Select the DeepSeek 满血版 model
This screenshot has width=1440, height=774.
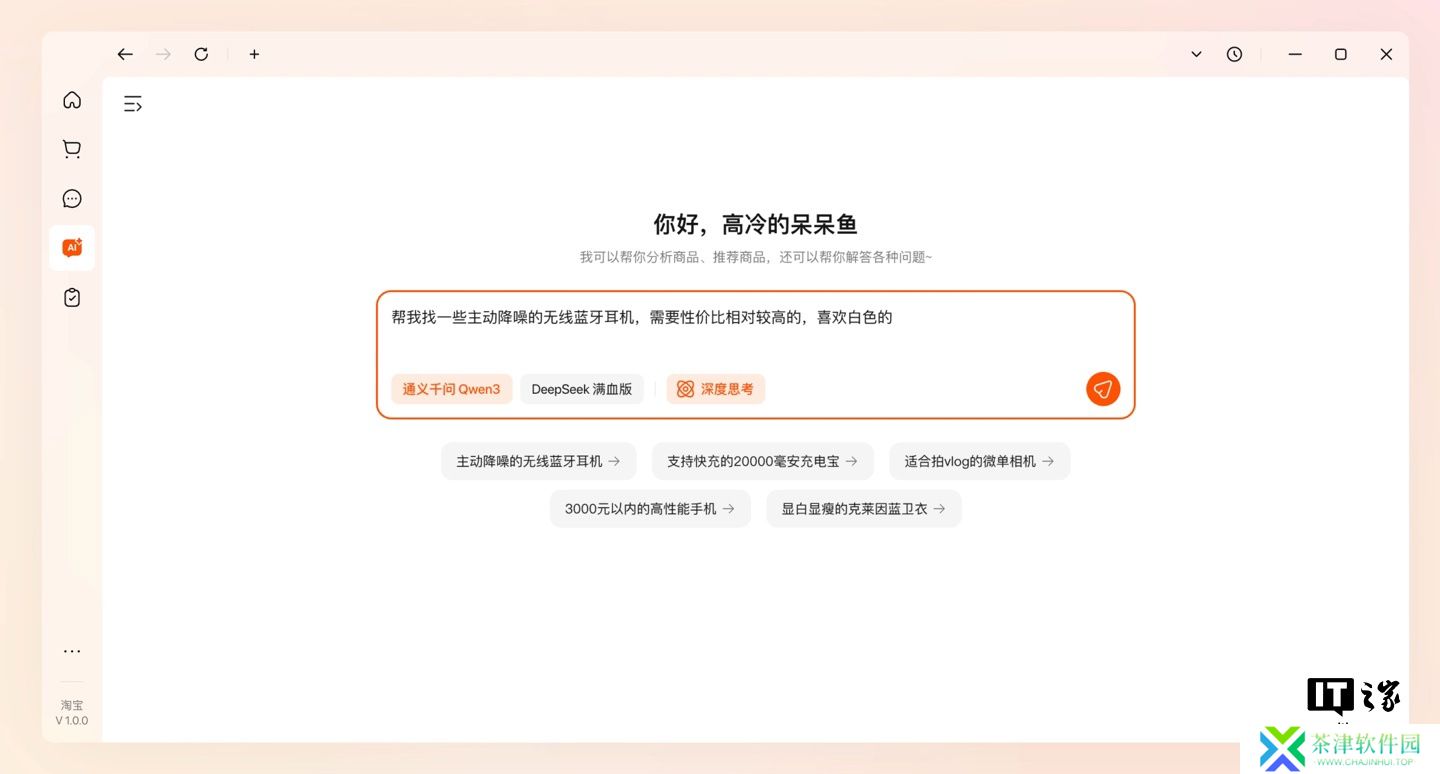[582, 389]
